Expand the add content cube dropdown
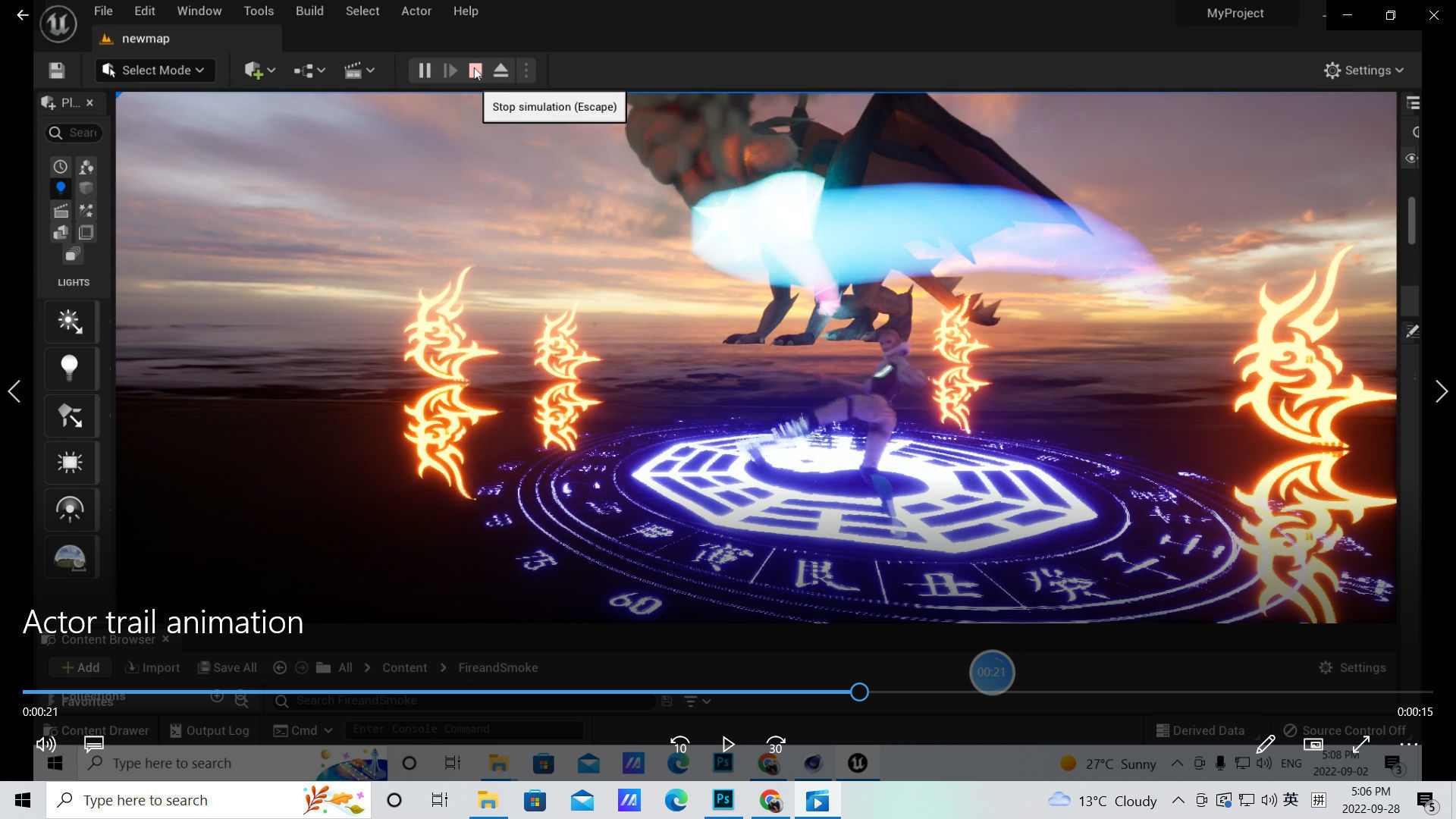This screenshot has width=1456, height=819. coord(259,71)
